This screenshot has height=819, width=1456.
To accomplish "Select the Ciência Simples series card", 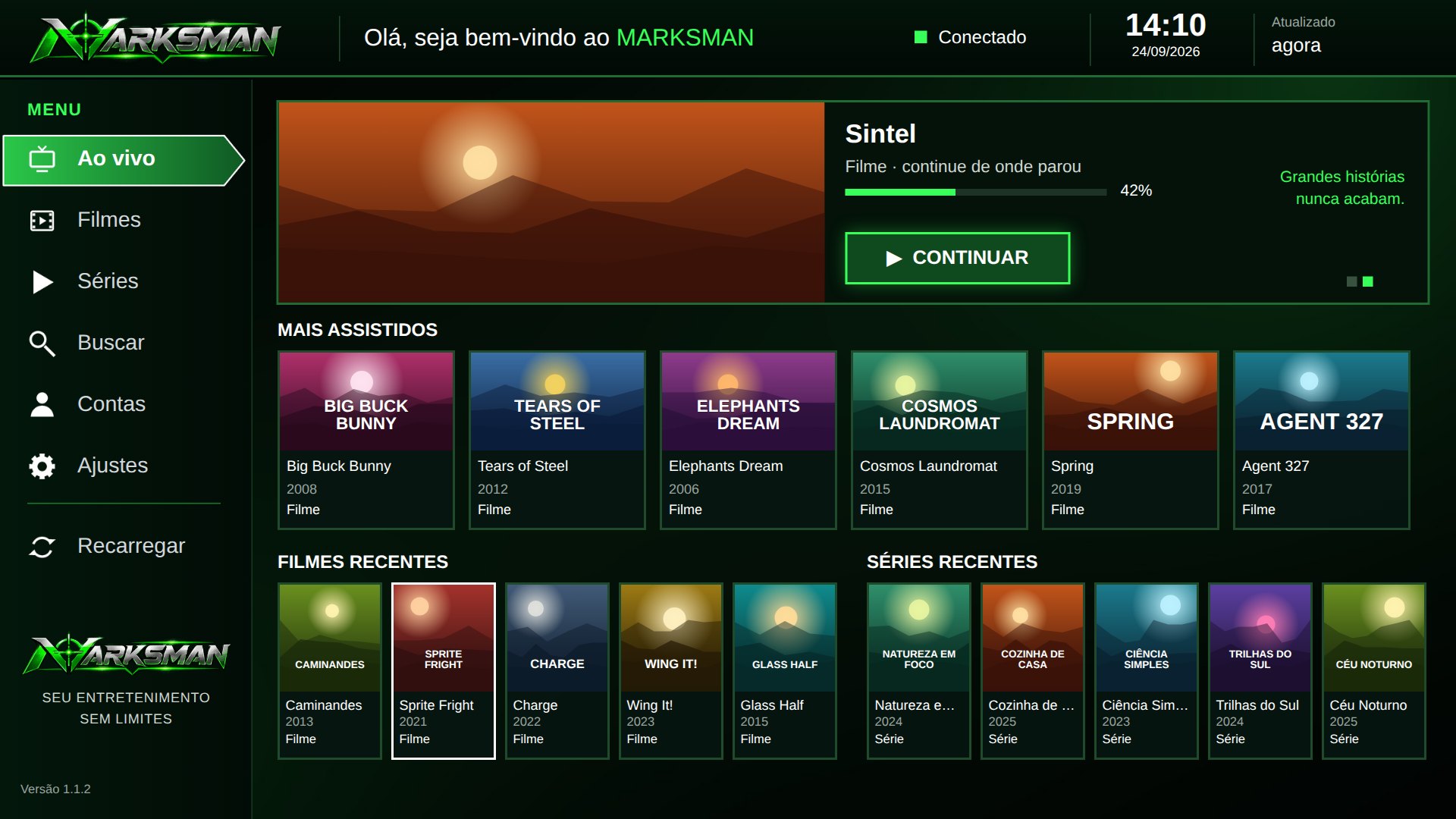I will 1147,671.
